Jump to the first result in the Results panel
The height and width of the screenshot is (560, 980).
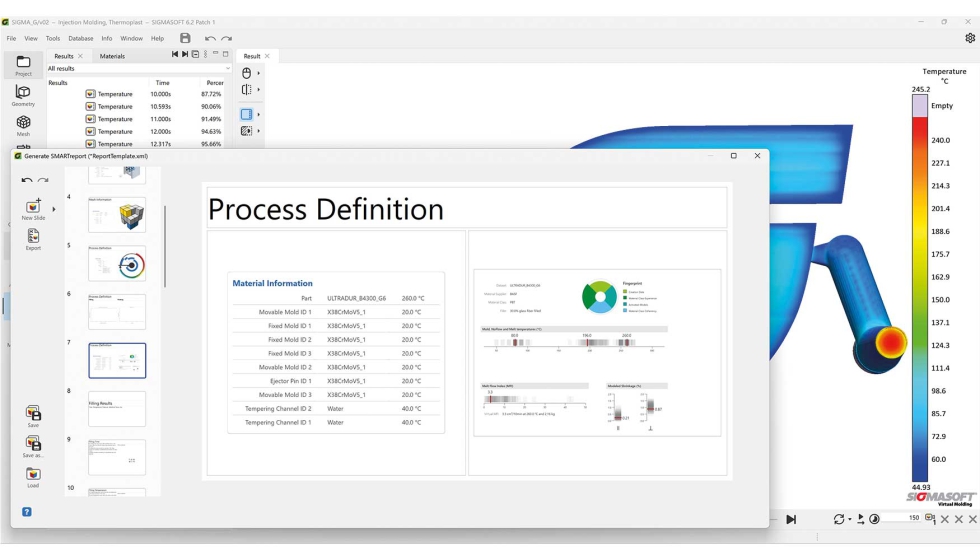(x=175, y=54)
